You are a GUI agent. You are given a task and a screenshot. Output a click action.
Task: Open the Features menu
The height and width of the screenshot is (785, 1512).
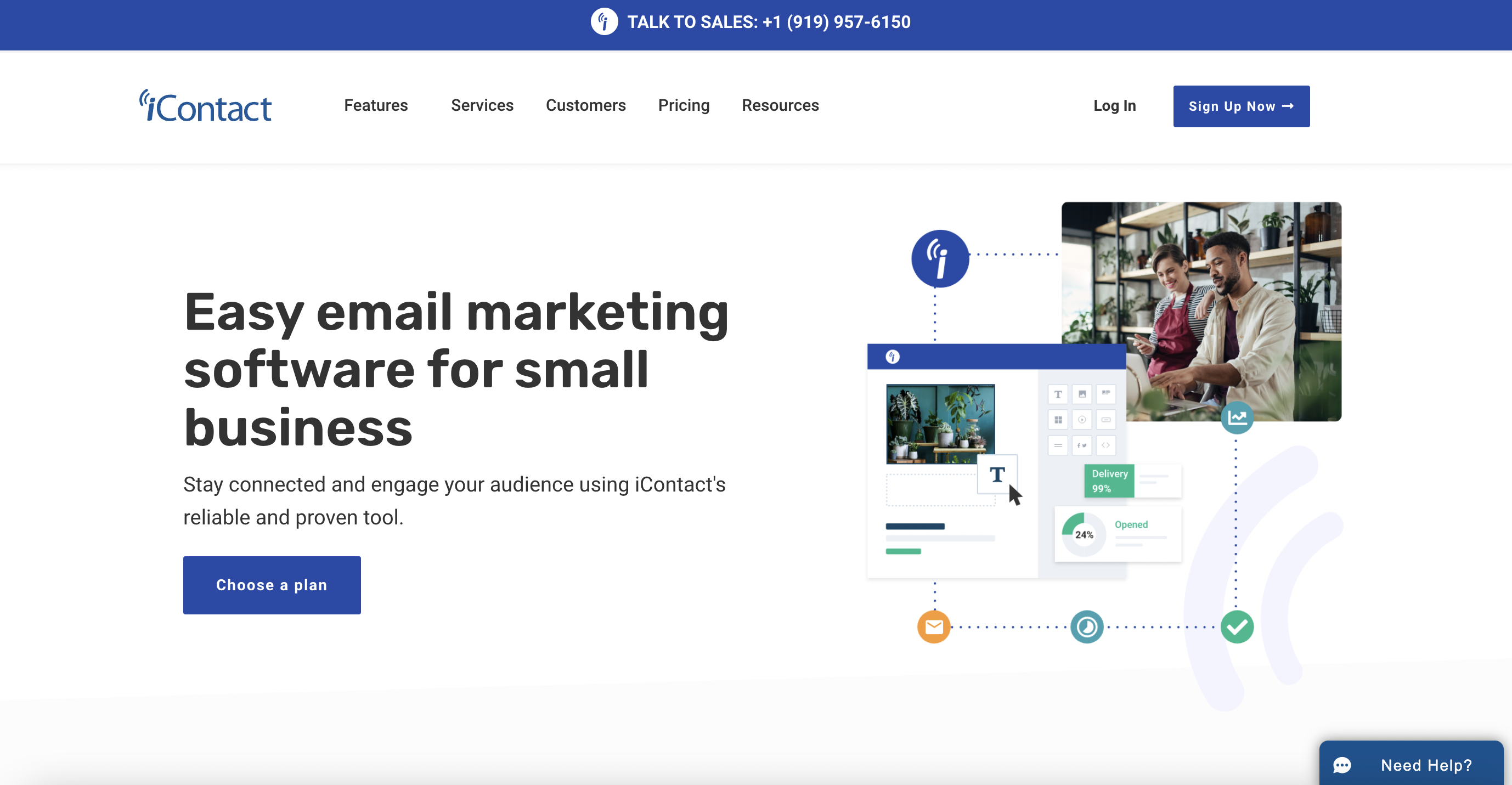coord(376,106)
